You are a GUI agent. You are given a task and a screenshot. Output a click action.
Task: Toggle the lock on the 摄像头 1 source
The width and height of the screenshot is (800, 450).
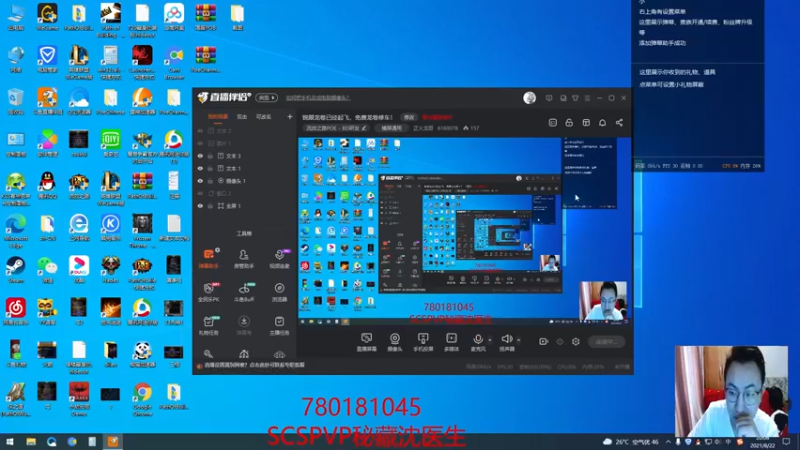pos(210,181)
